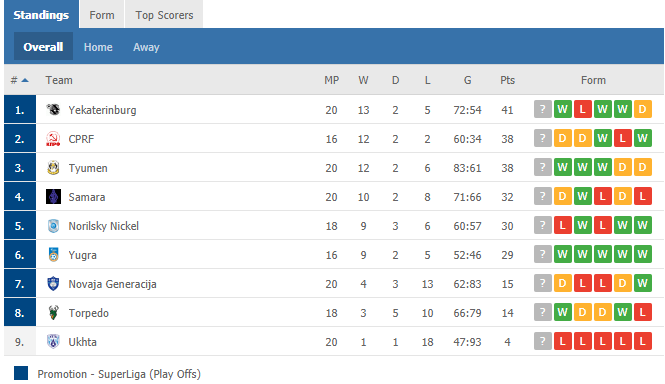This screenshot has height=384, width=665.
Task: Click Yekaterinburg's upcoming match question-mark icon
Action: pos(542,109)
